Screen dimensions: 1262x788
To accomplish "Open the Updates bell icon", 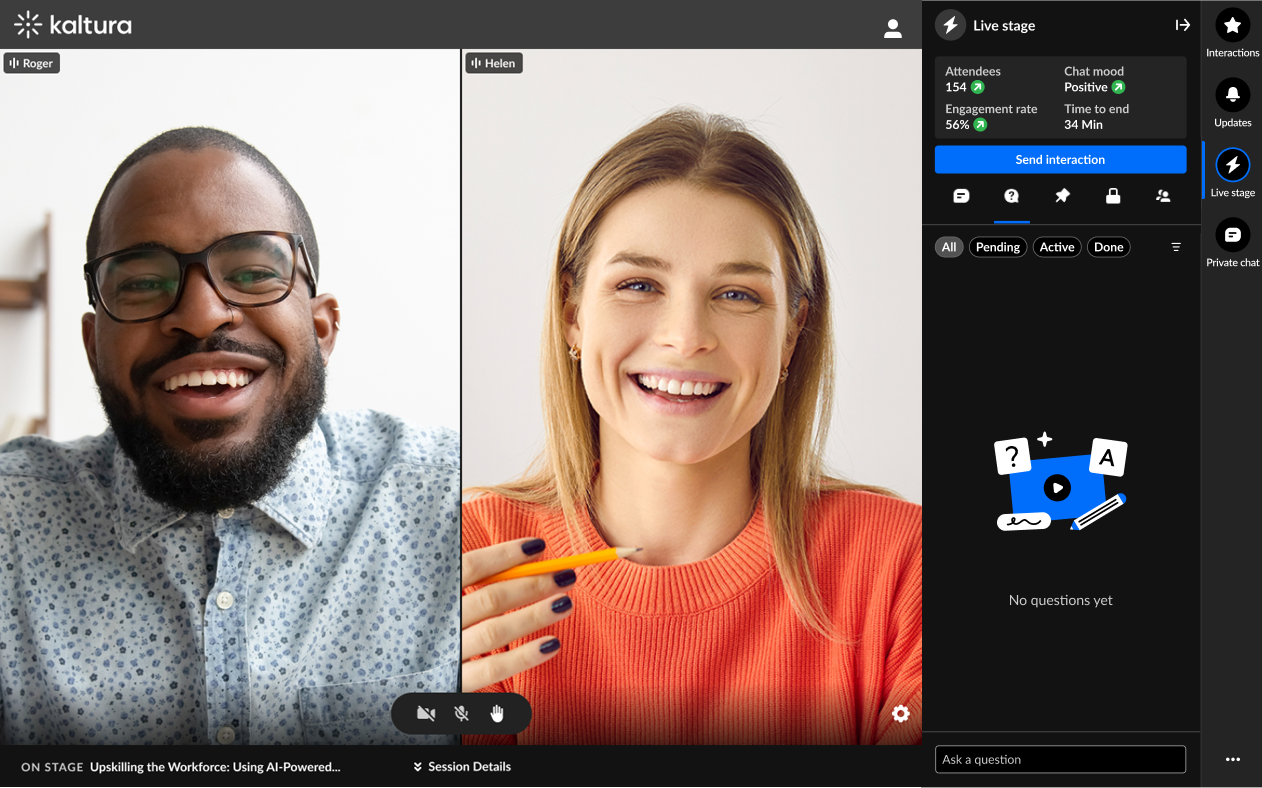I will click(1232, 95).
